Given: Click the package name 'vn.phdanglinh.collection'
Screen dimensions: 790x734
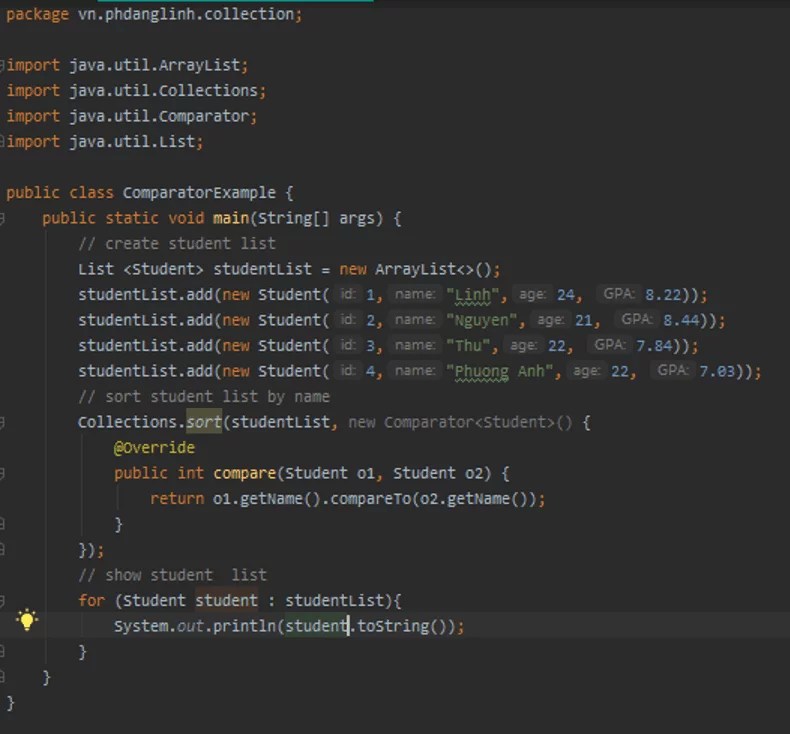Looking at the screenshot, I should 186,14.
